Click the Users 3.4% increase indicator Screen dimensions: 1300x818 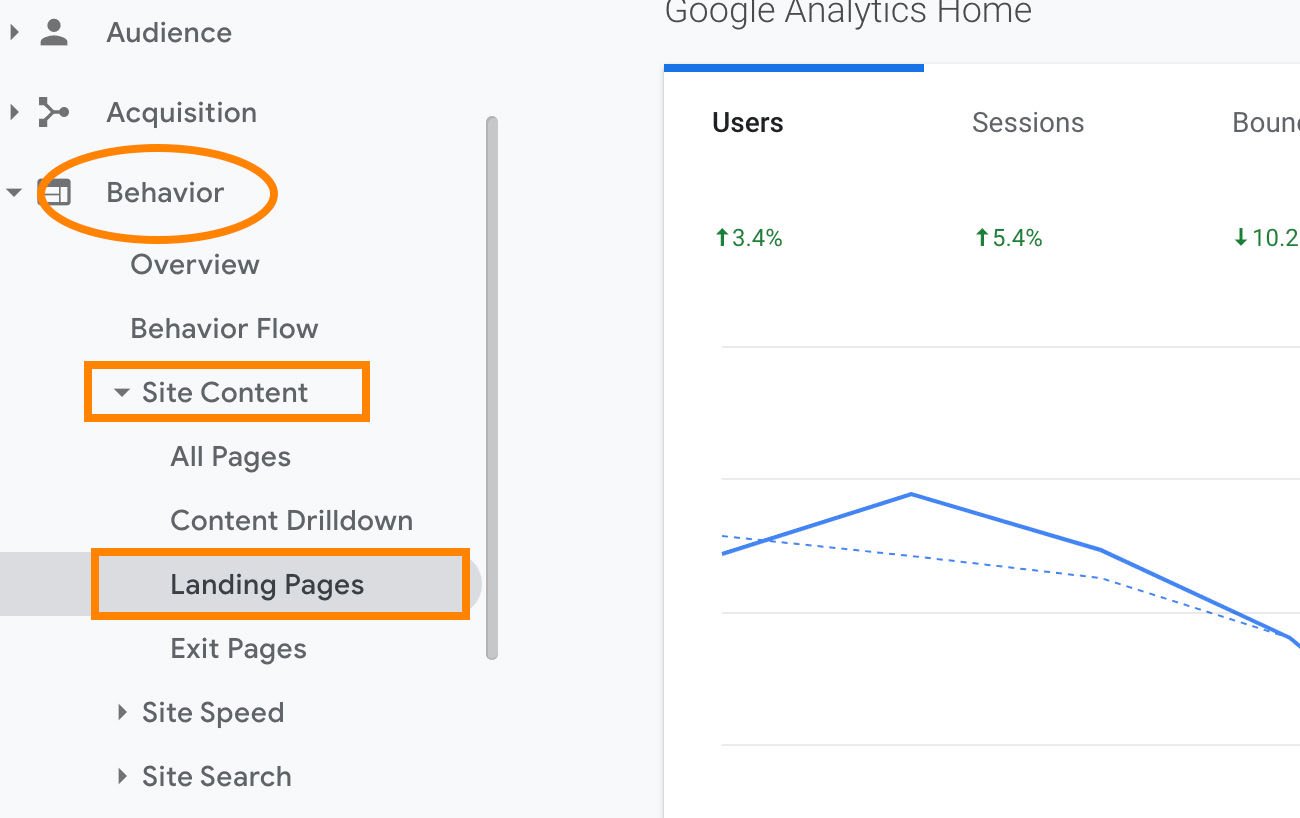click(748, 238)
